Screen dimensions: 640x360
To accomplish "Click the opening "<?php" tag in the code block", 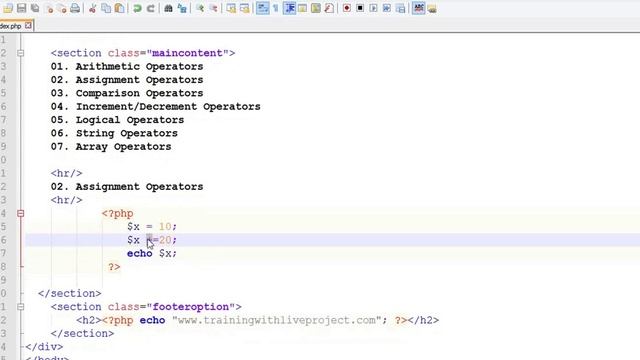I will tap(118, 213).
